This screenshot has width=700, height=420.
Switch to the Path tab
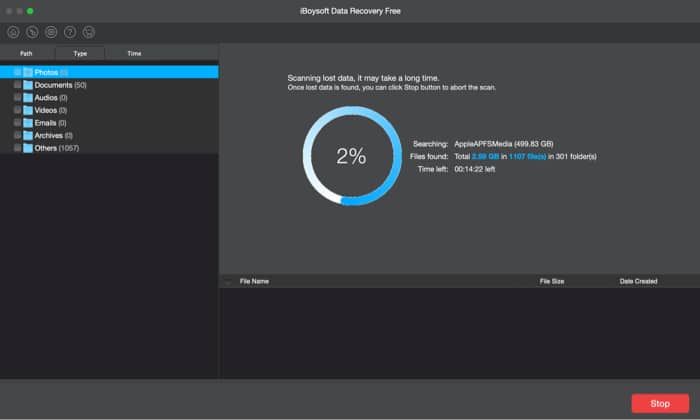click(26, 53)
